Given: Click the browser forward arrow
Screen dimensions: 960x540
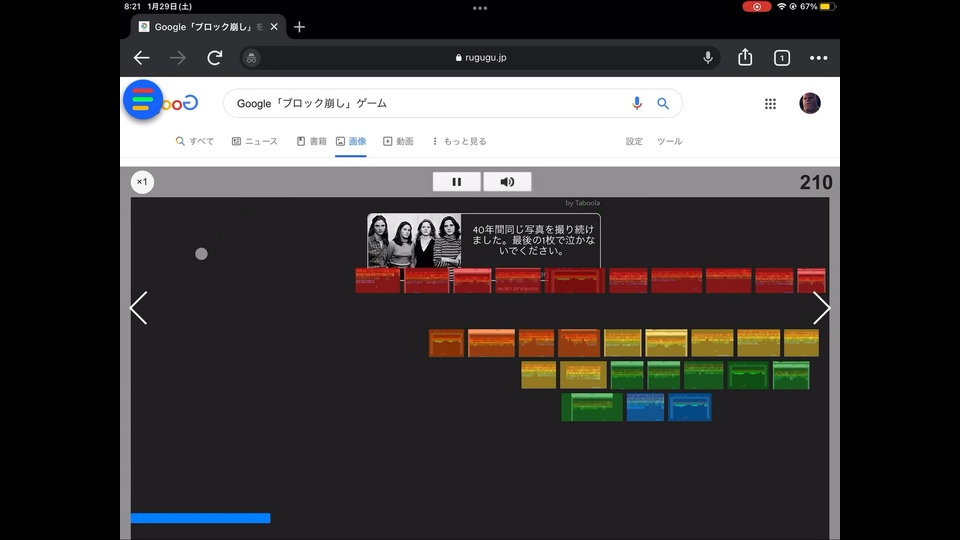Looking at the screenshot, I should 178,58.
